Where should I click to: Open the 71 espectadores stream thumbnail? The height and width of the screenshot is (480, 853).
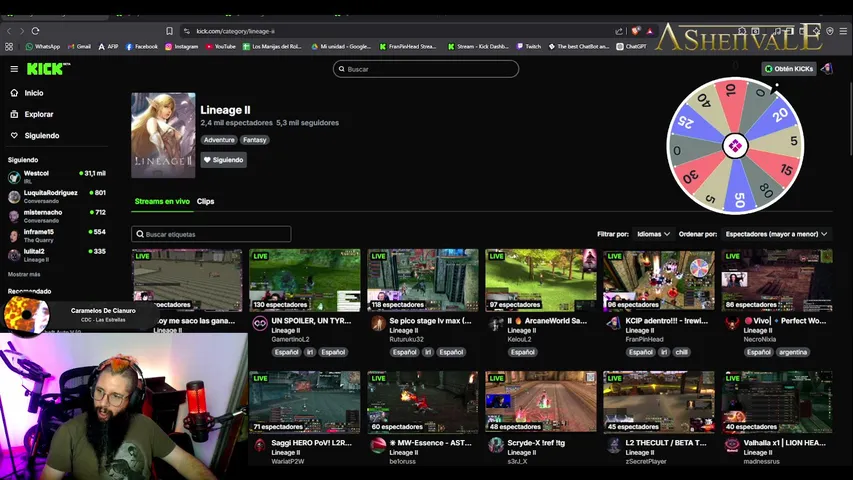(305, 402)
